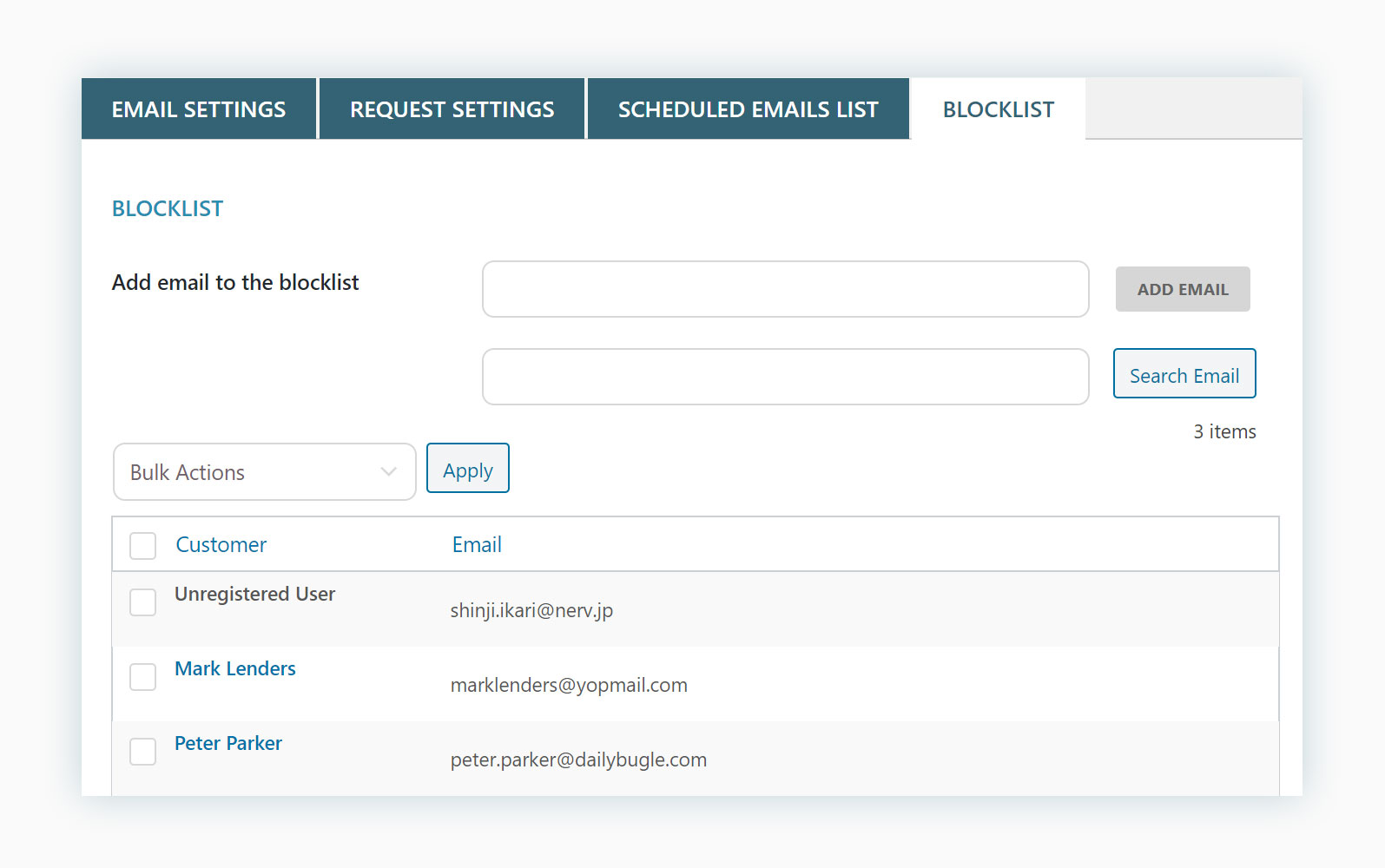Select the Blocklist tab
The height and width of the screenshot is (868, 1385).
point(998,109)
